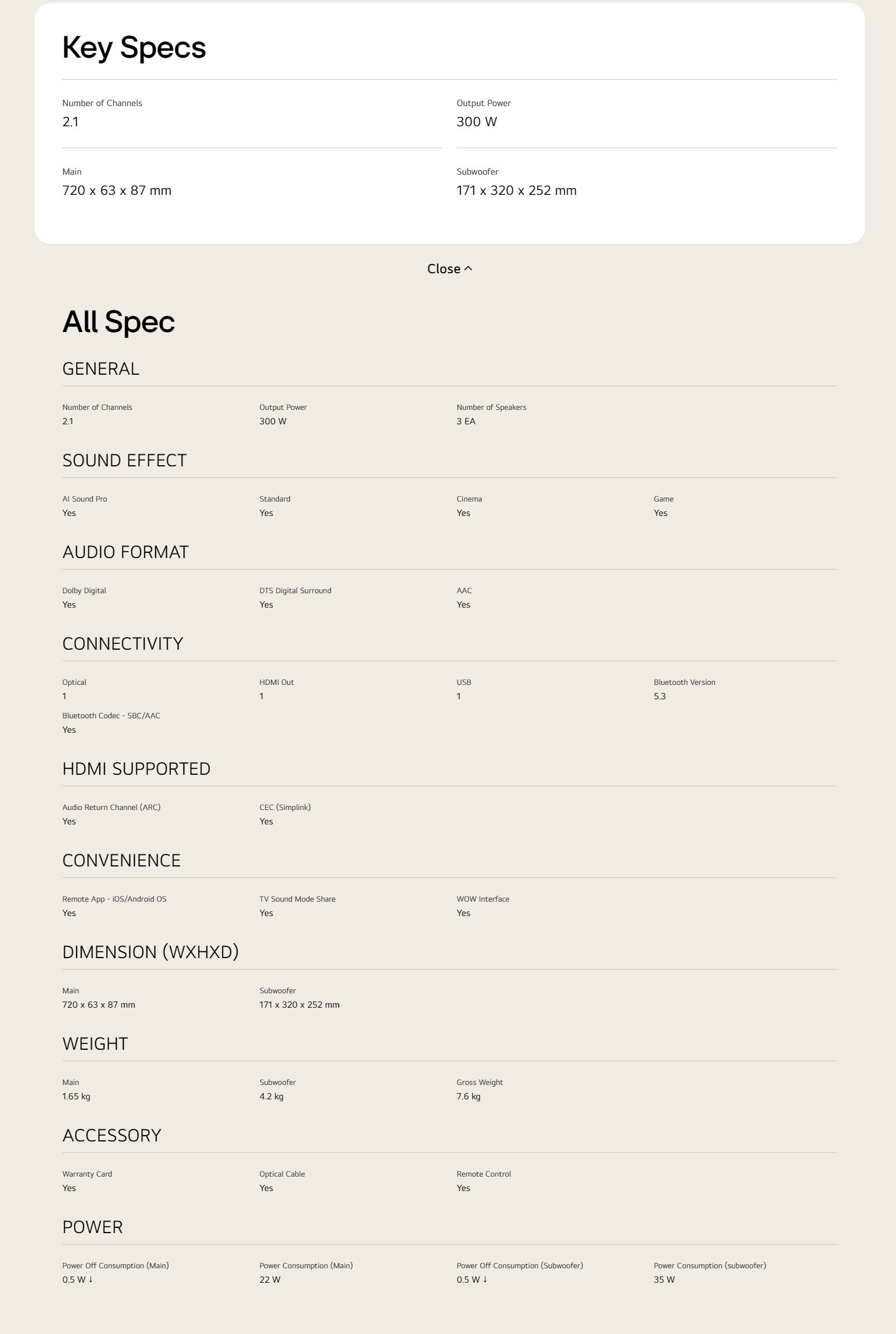Click the Number of Speakers label
Screen dimensions: 896x1334
click(x=491, y=407)
